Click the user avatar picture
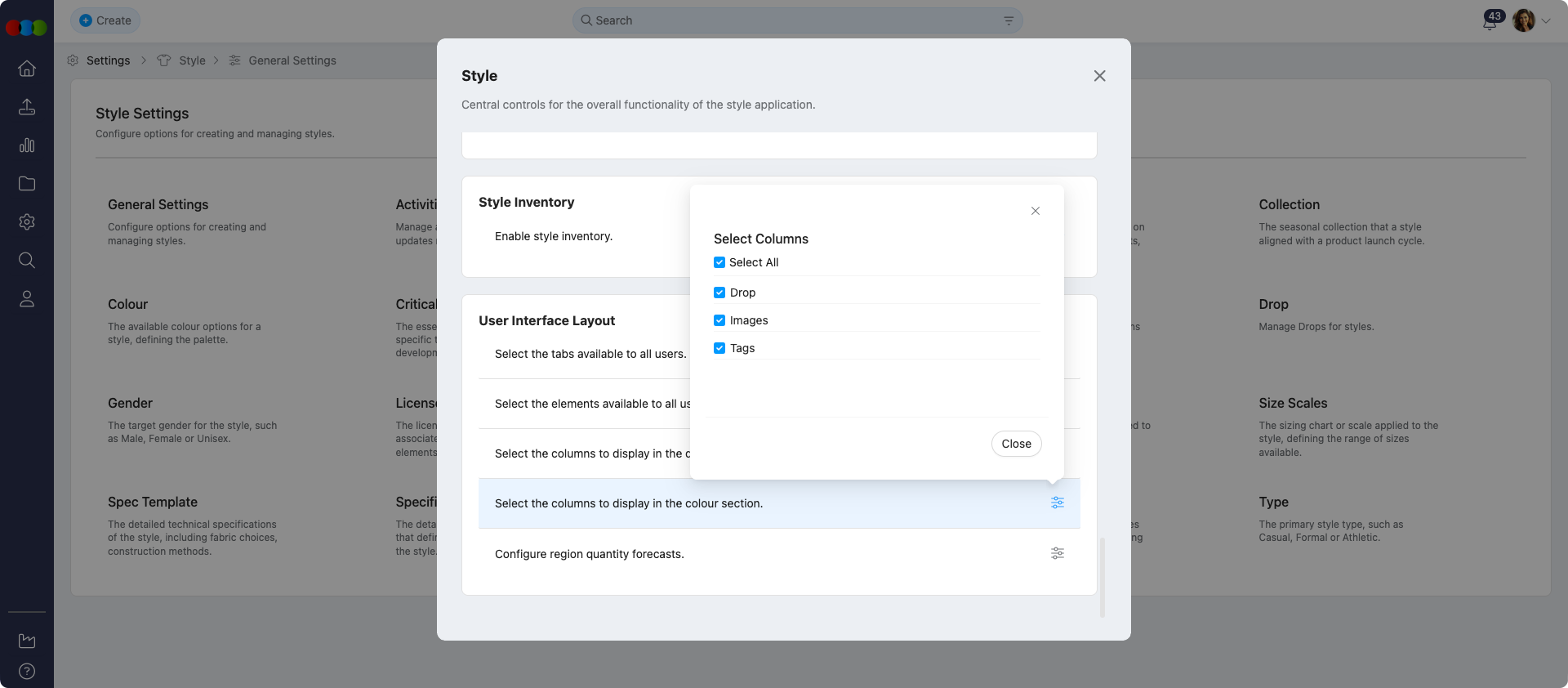This screenshot has width=1568, height=688. 1523,20
